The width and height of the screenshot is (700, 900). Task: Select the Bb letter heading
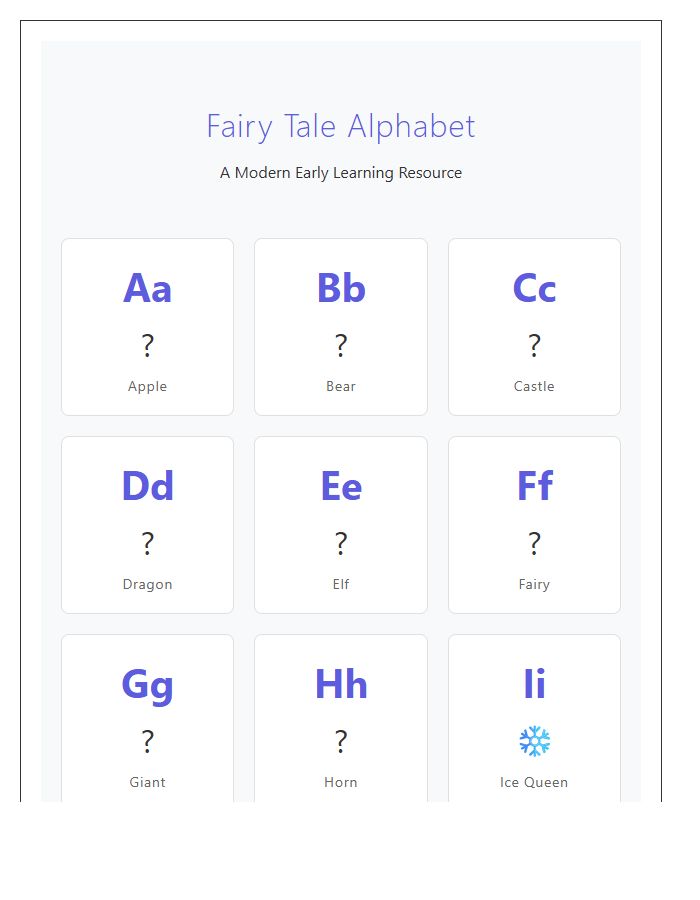(341, 289)
